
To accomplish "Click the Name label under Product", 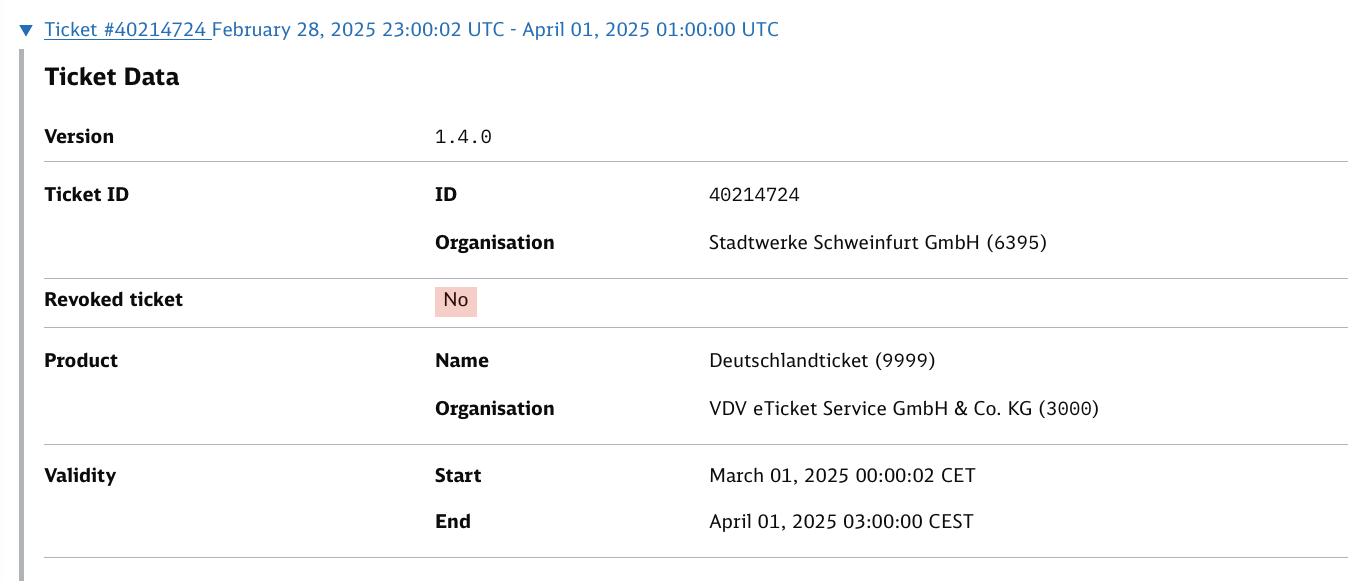I will pyautogui.click(x=462, y=360).
